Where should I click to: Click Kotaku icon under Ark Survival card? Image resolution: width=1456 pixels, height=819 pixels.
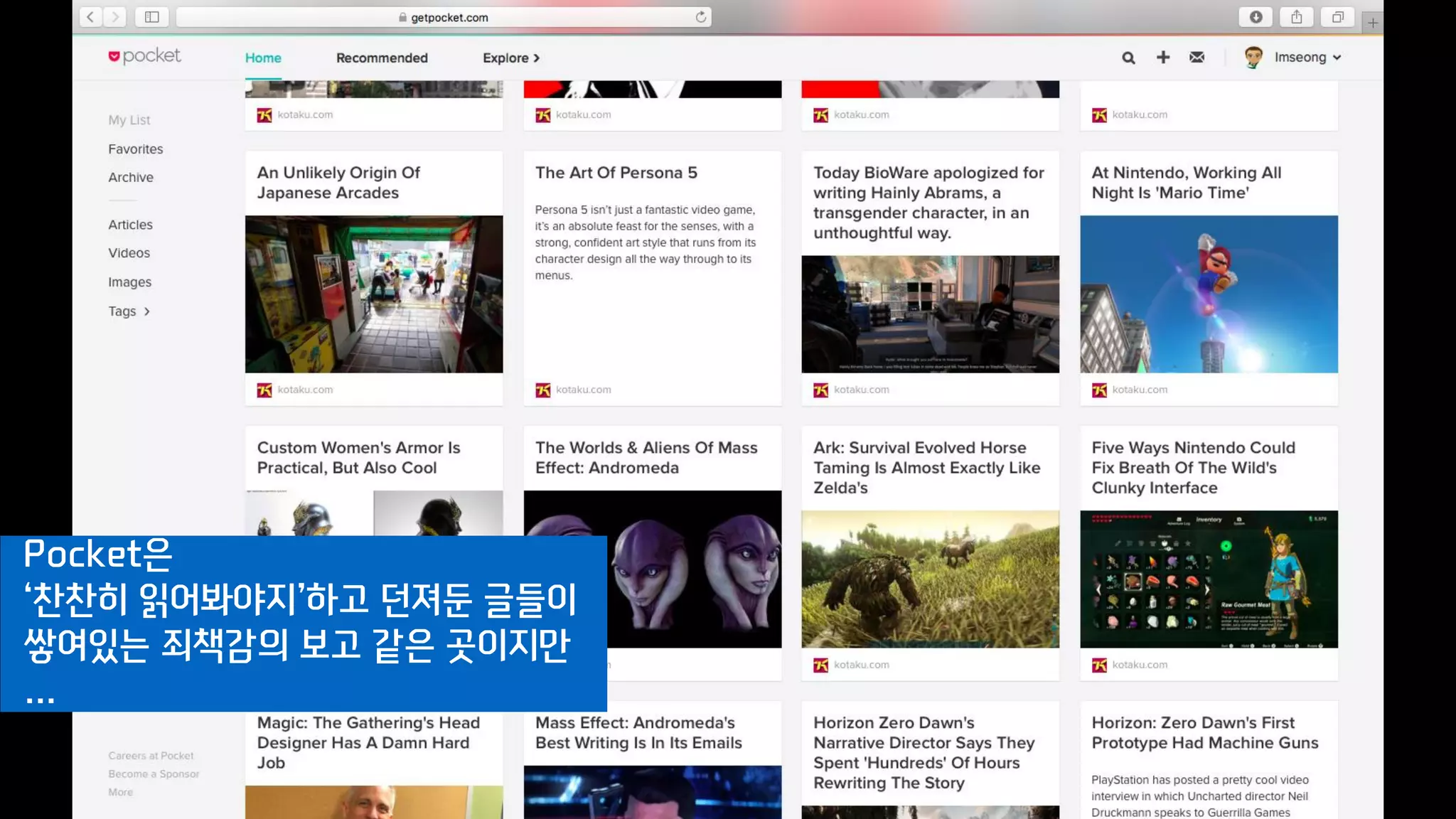coord(821,665)
